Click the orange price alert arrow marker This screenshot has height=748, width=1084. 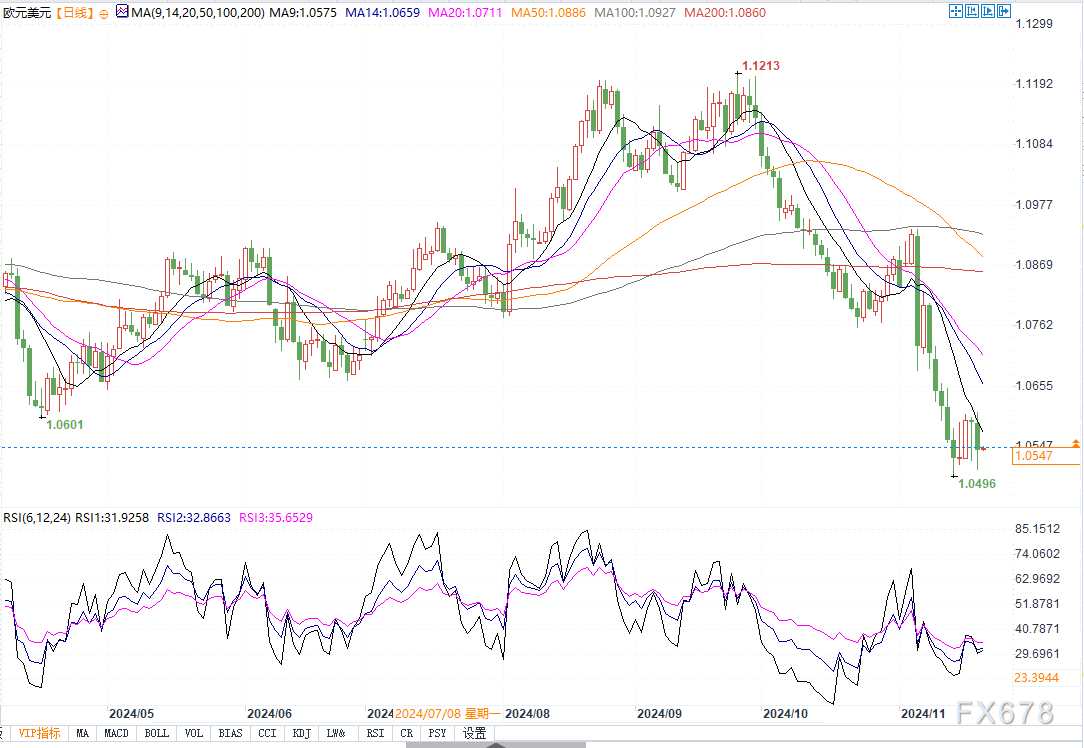[1075, 442]
